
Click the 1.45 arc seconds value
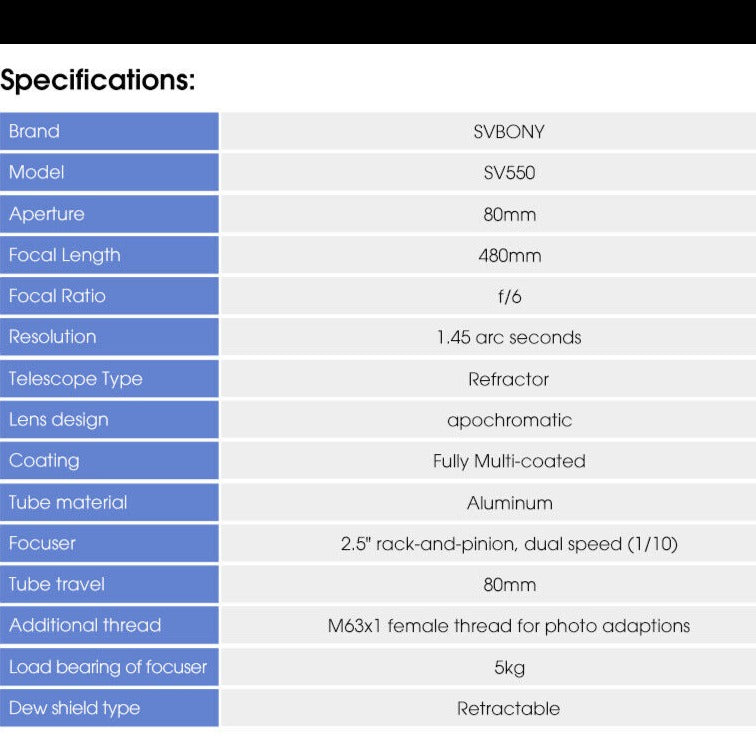(x=509, y=338)
